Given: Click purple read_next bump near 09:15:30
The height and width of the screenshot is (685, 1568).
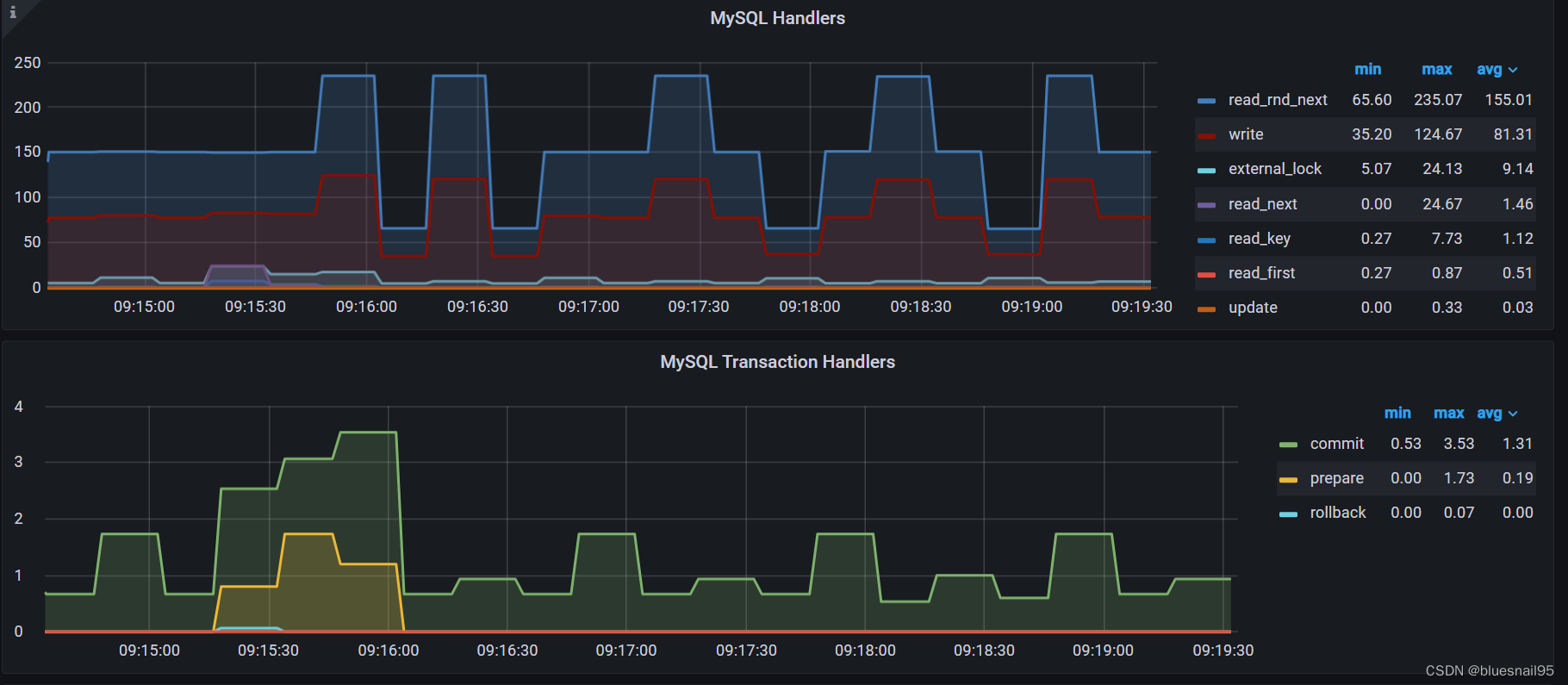Looking at the screenshot, I should [x=237, y=266].
